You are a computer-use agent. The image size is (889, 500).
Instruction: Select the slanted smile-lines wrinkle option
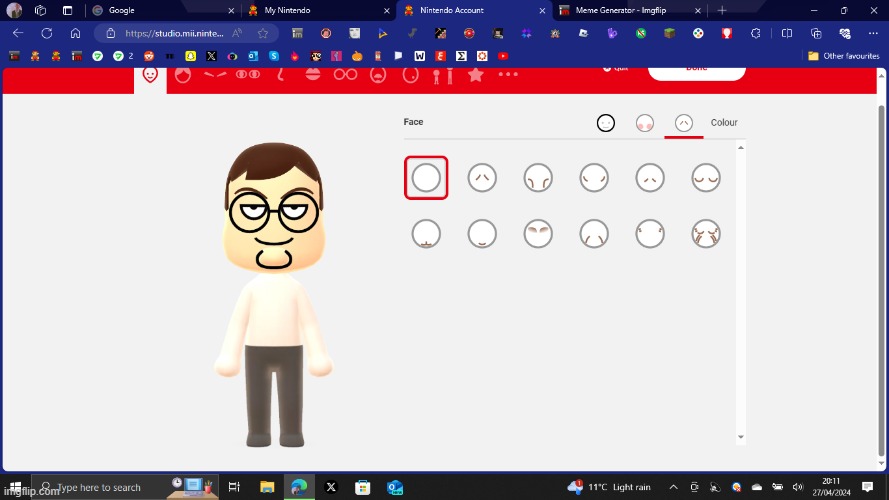point(594,234)
